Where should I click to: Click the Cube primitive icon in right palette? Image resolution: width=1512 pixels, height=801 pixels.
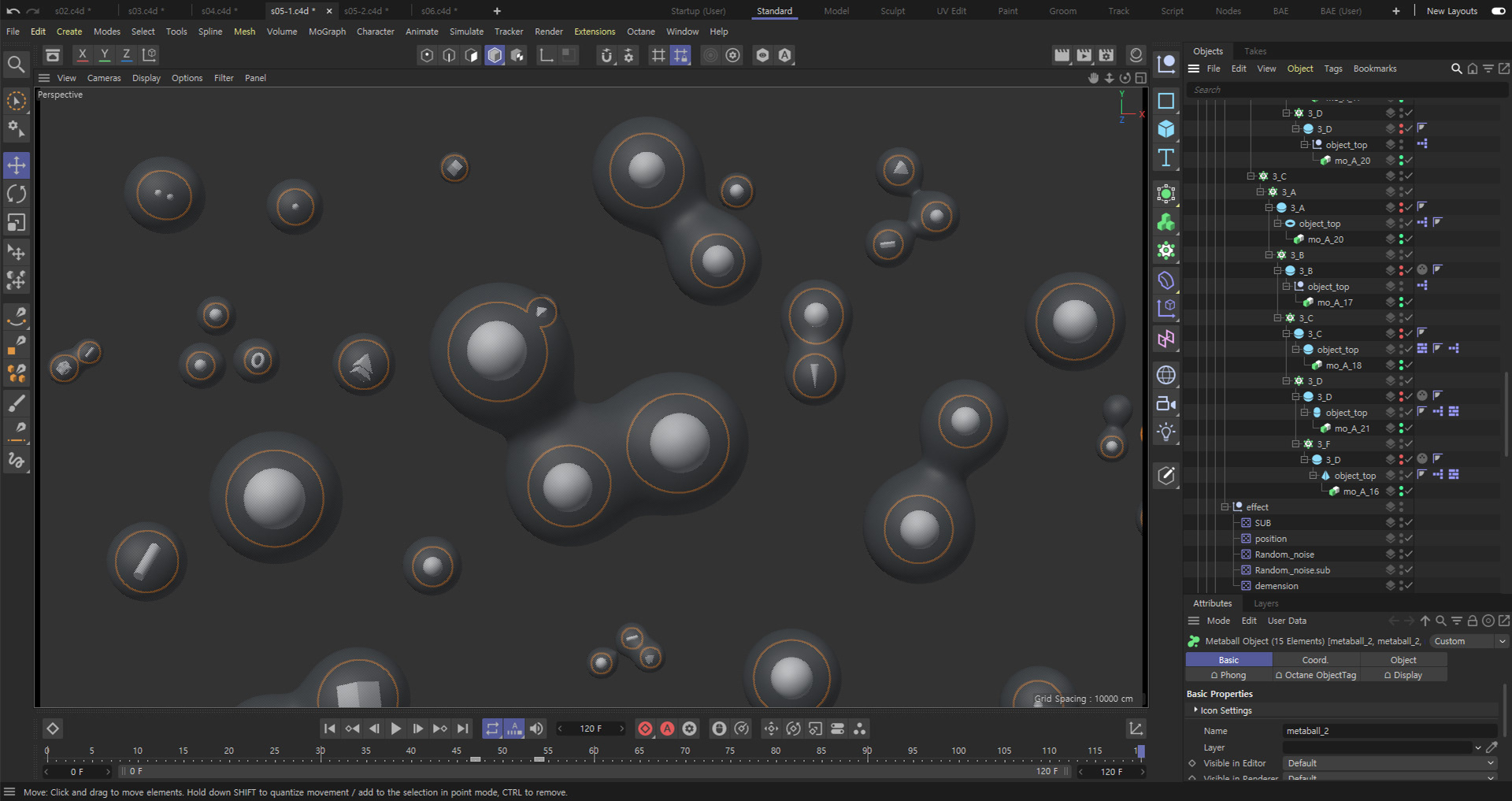pos(1166,129)
